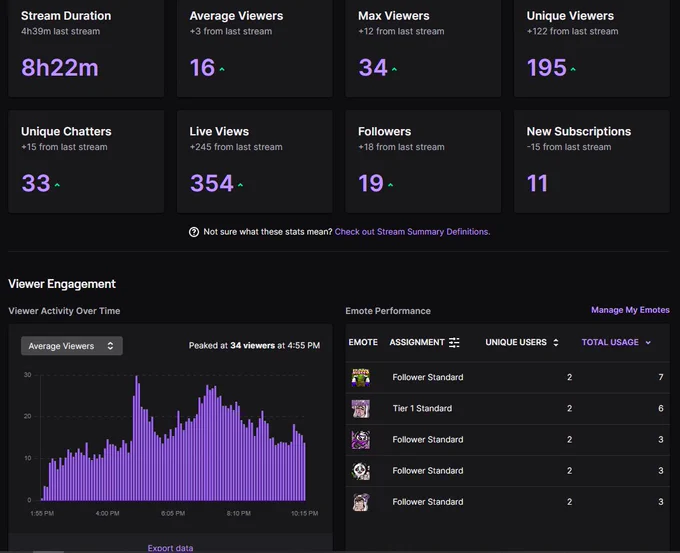Select the Max Viewers 34 card
The image size is (680, 553).
pyautogui.click(x=423, y=48)
